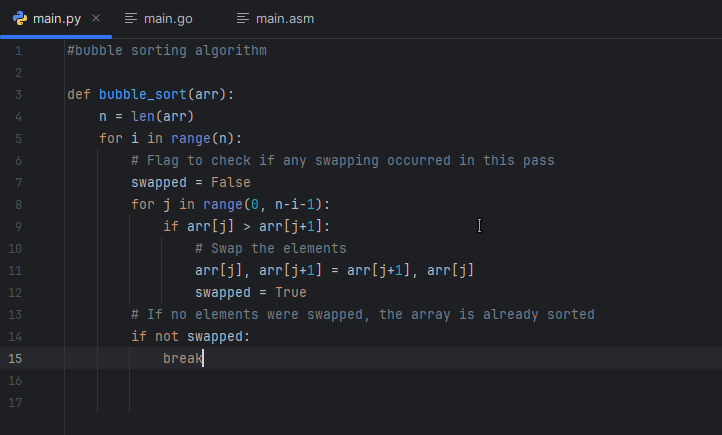Click the empty line 16 in the editor

(x=300, y=380)
